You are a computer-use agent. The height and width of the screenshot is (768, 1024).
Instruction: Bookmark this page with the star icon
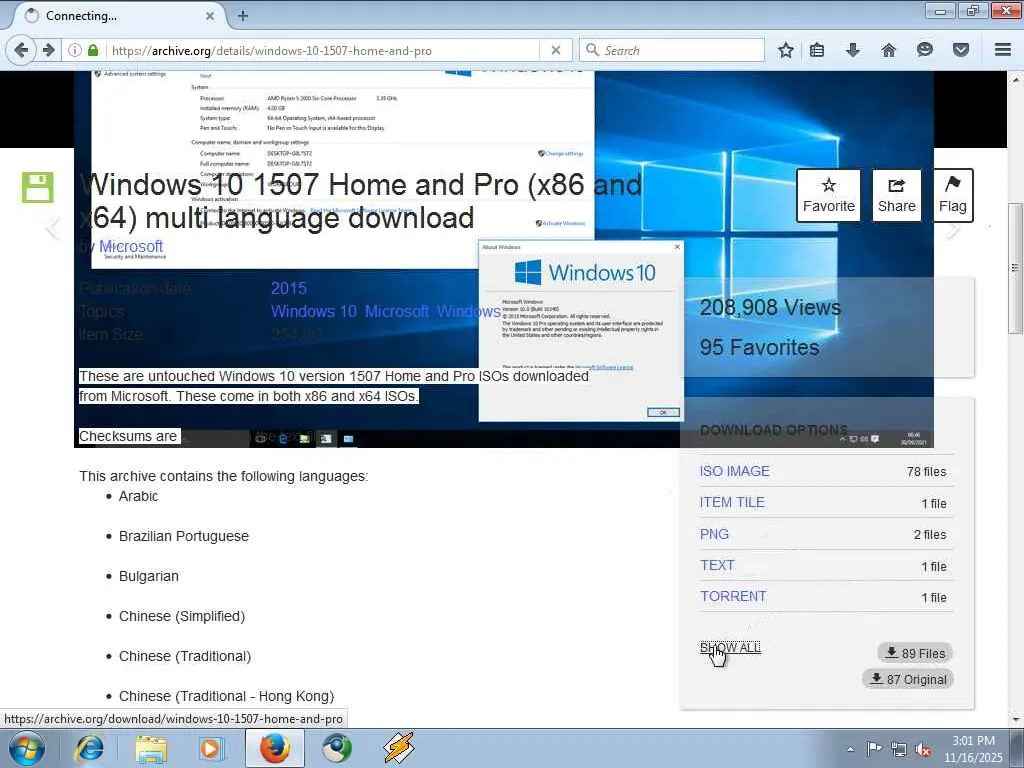[786, 50]
